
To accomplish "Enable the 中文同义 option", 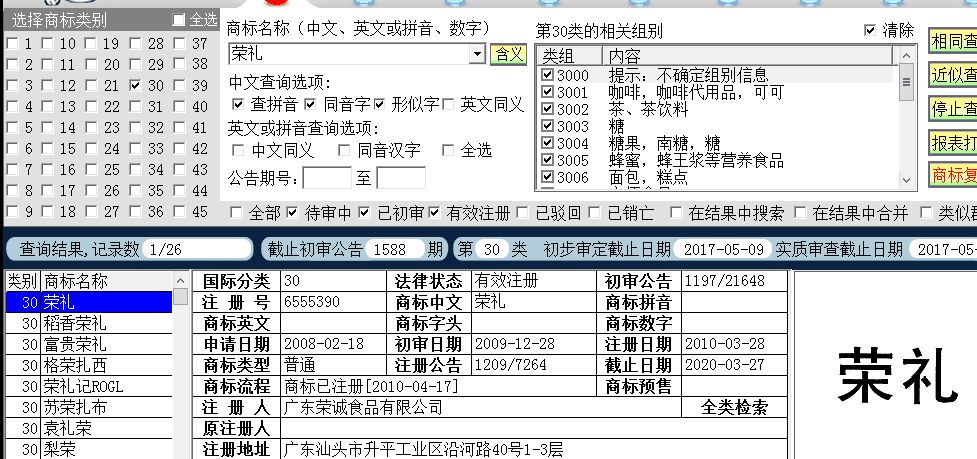I will [238, 150].
